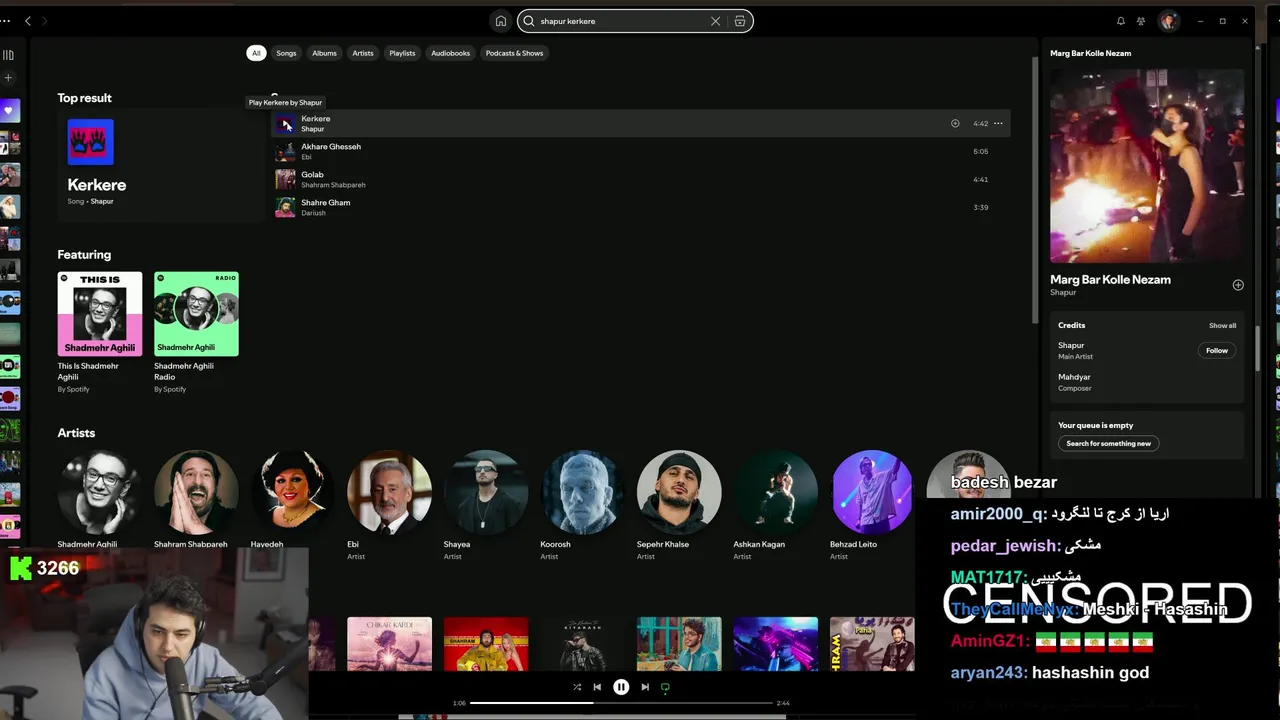Open more options for Kerkere row
Viewport: 1280px width, 720px height.
click(998, 124)
